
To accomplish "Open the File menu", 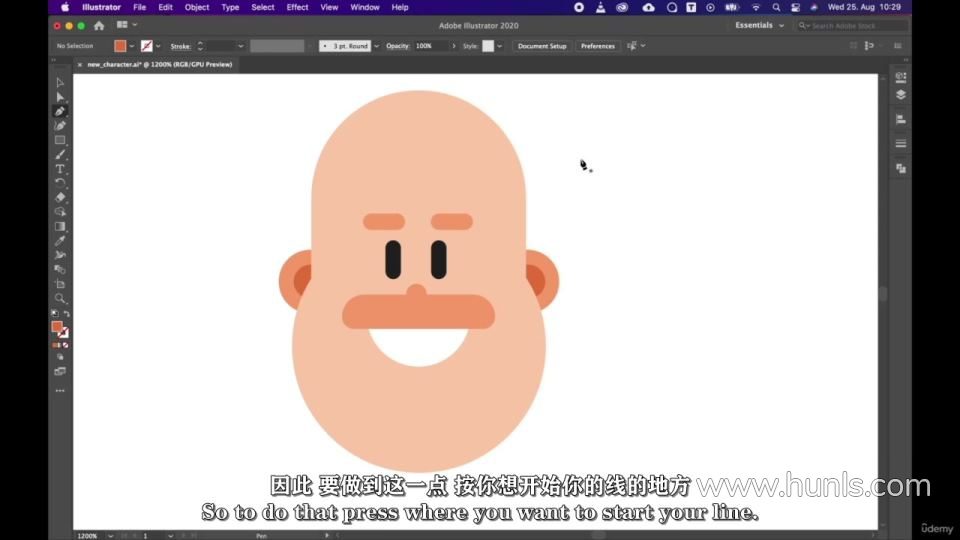I will pyautogui.click(x=140, y=7).
